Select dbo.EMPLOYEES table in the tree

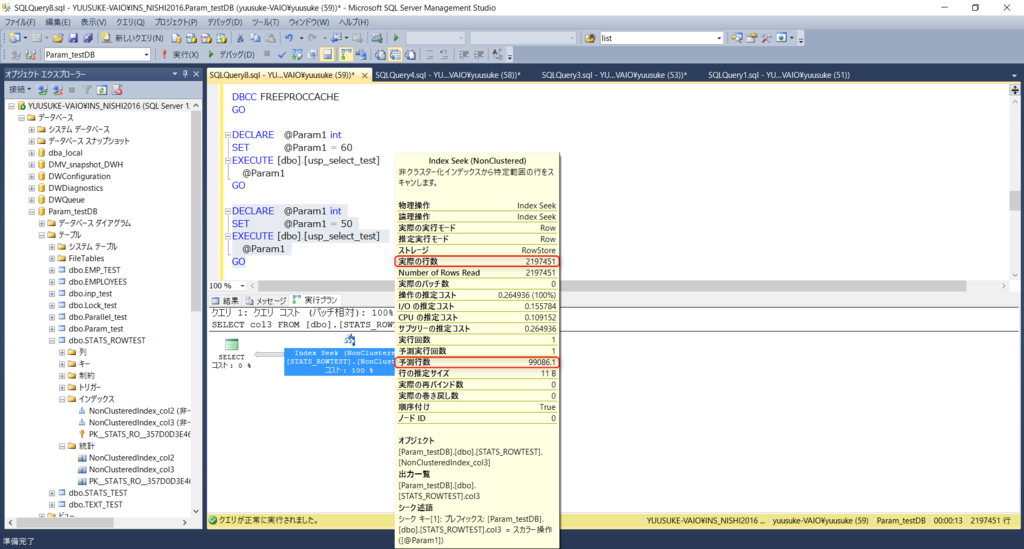click(x=97, y=282)
